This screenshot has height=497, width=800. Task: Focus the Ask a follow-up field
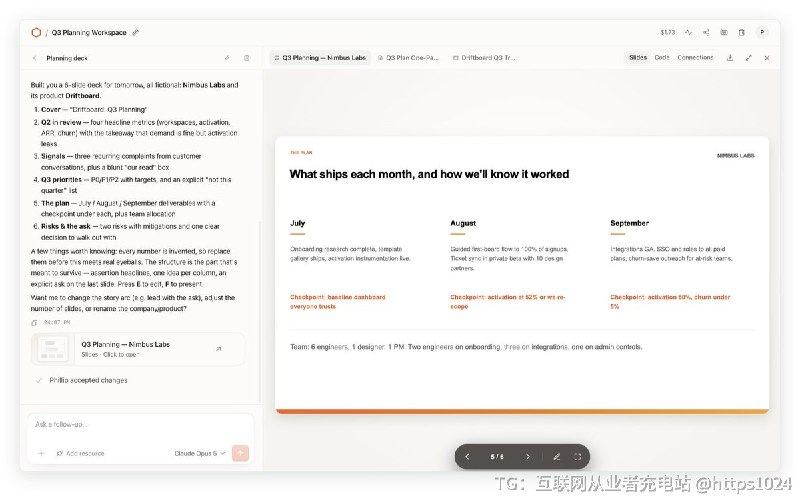(140, 425)
